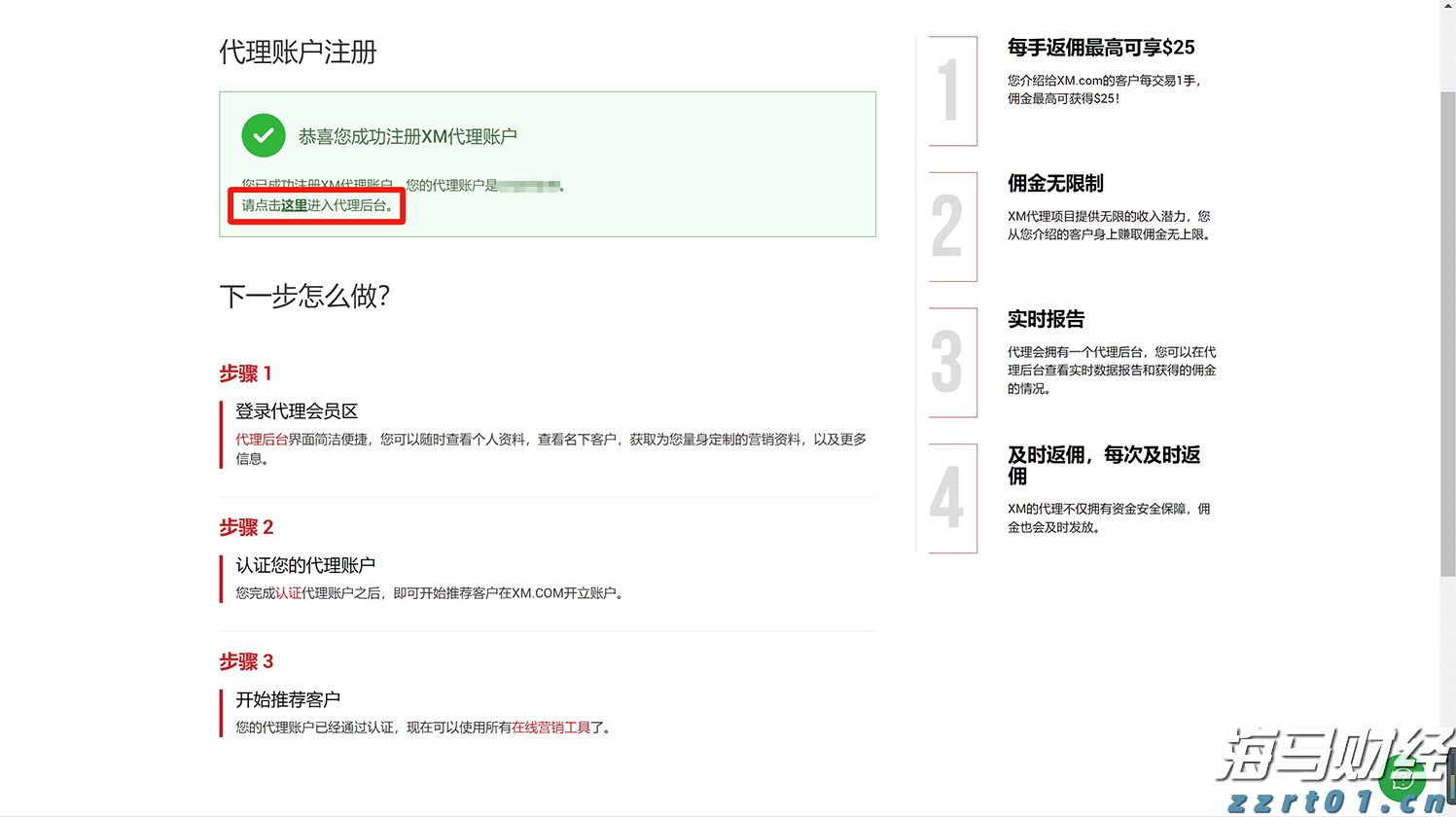The image size is (1456, 817).
Task: Open the WhatsApp chat bubble icon
Action: 1403,776
